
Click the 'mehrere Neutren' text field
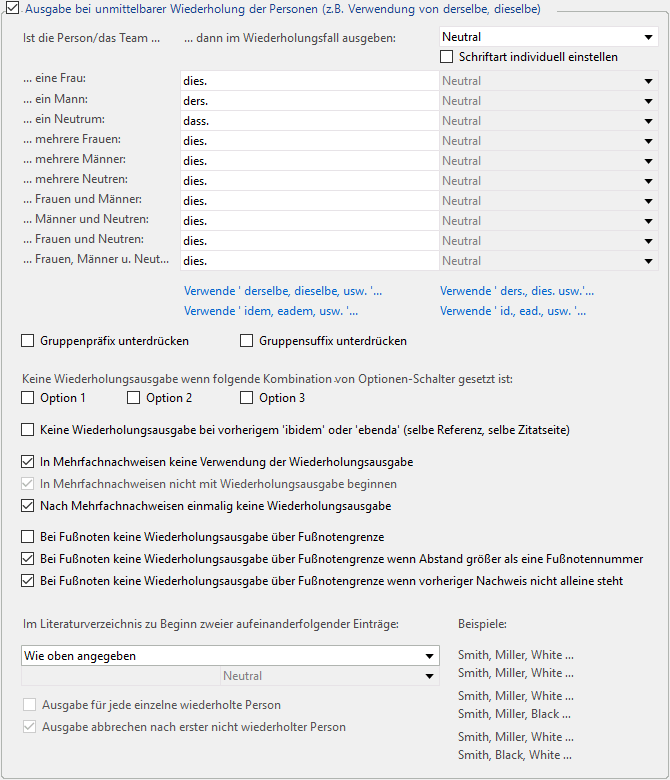(310, 181)
